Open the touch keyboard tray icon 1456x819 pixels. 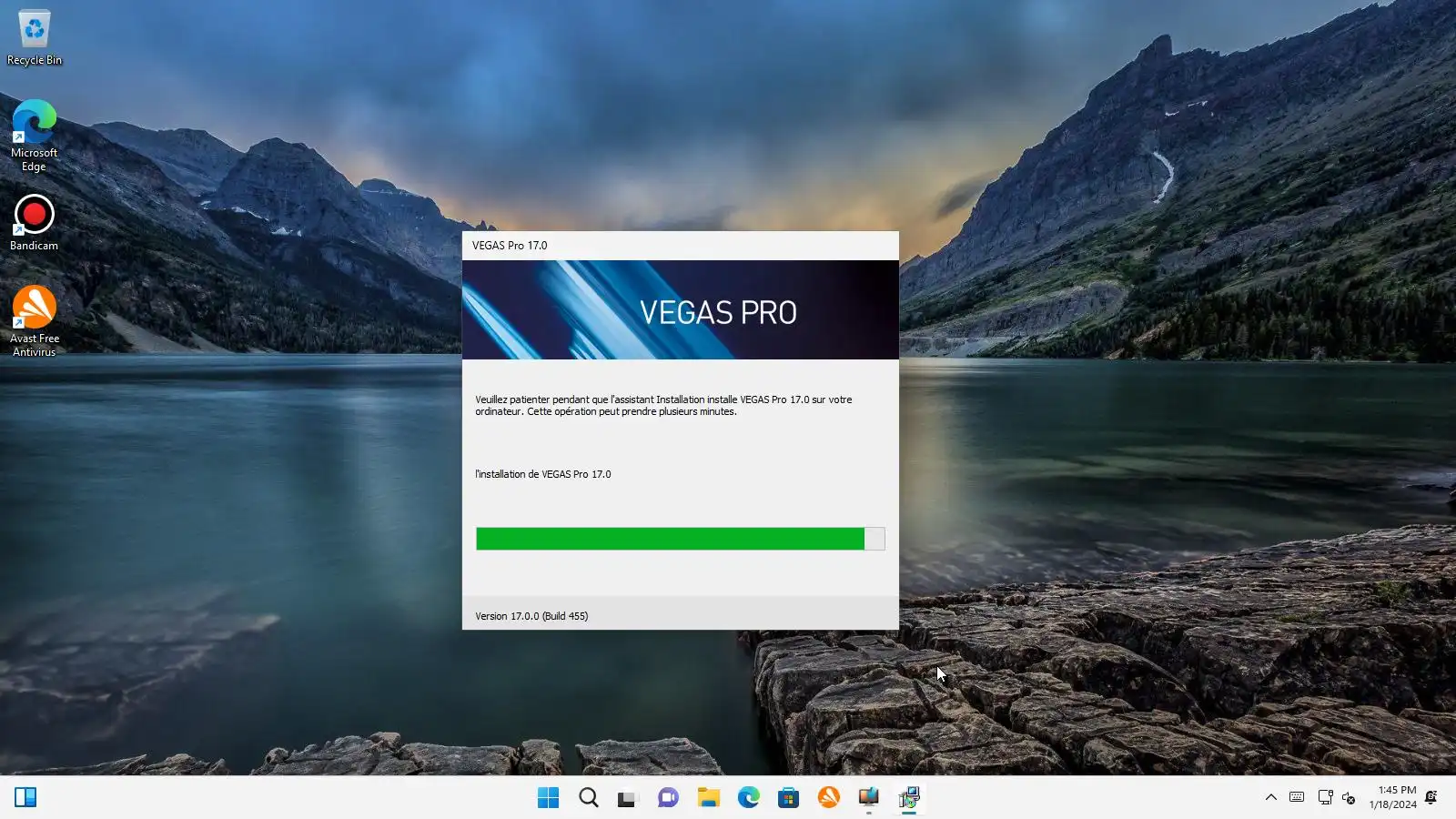[1298, 798]
